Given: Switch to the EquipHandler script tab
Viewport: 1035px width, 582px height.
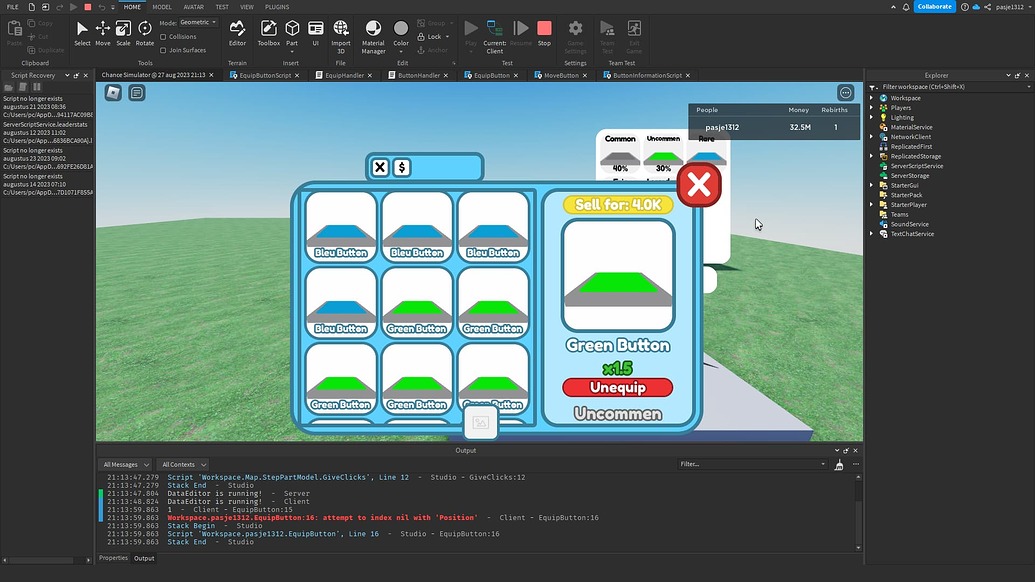Looking at the screenshot, I should tap(344, 75).
